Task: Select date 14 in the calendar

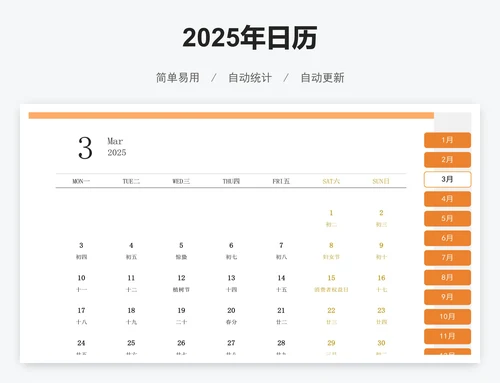Action: tap(281, 278)
